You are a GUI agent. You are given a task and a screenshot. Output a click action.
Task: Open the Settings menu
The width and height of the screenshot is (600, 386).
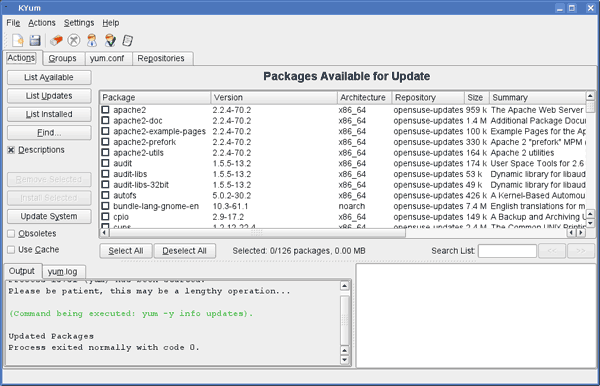[79, 23]
